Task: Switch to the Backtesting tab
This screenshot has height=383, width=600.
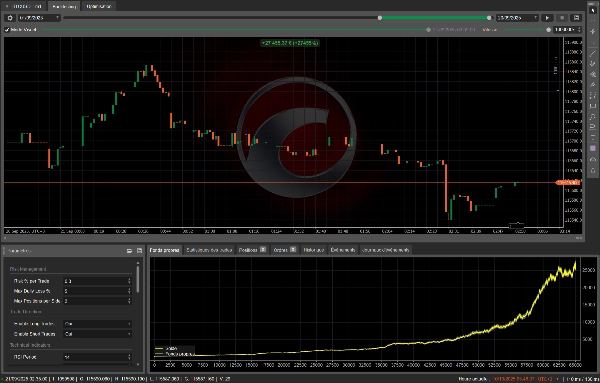Action: pos(64,6)
